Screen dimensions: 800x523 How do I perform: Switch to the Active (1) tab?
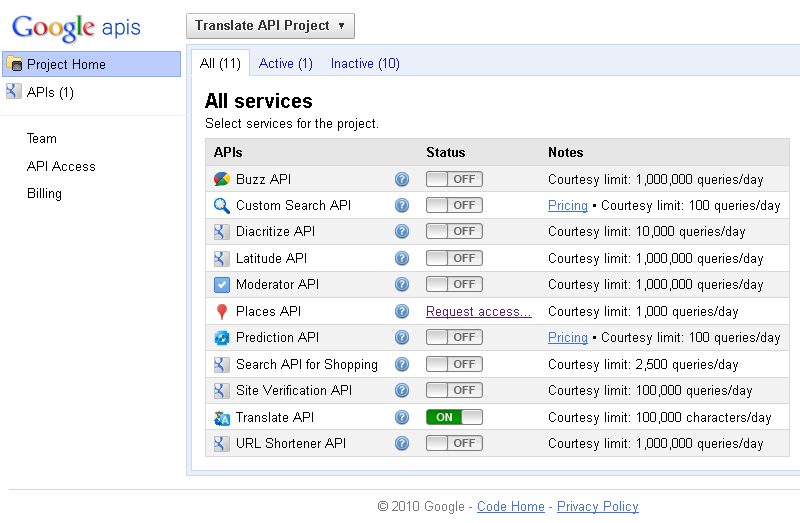click(x=286, y=63)
